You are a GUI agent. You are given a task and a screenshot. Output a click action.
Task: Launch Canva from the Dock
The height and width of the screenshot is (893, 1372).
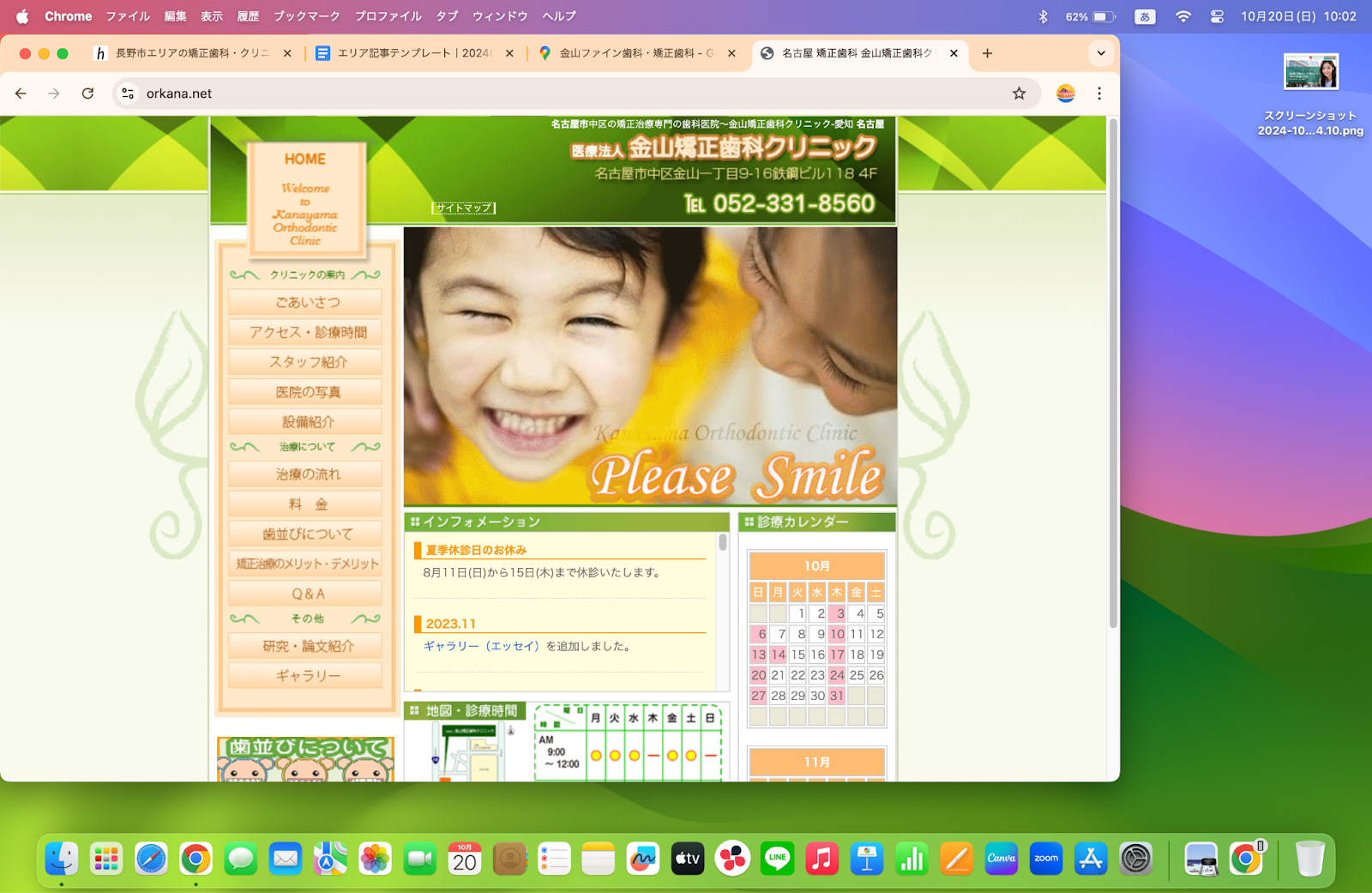1001,859
